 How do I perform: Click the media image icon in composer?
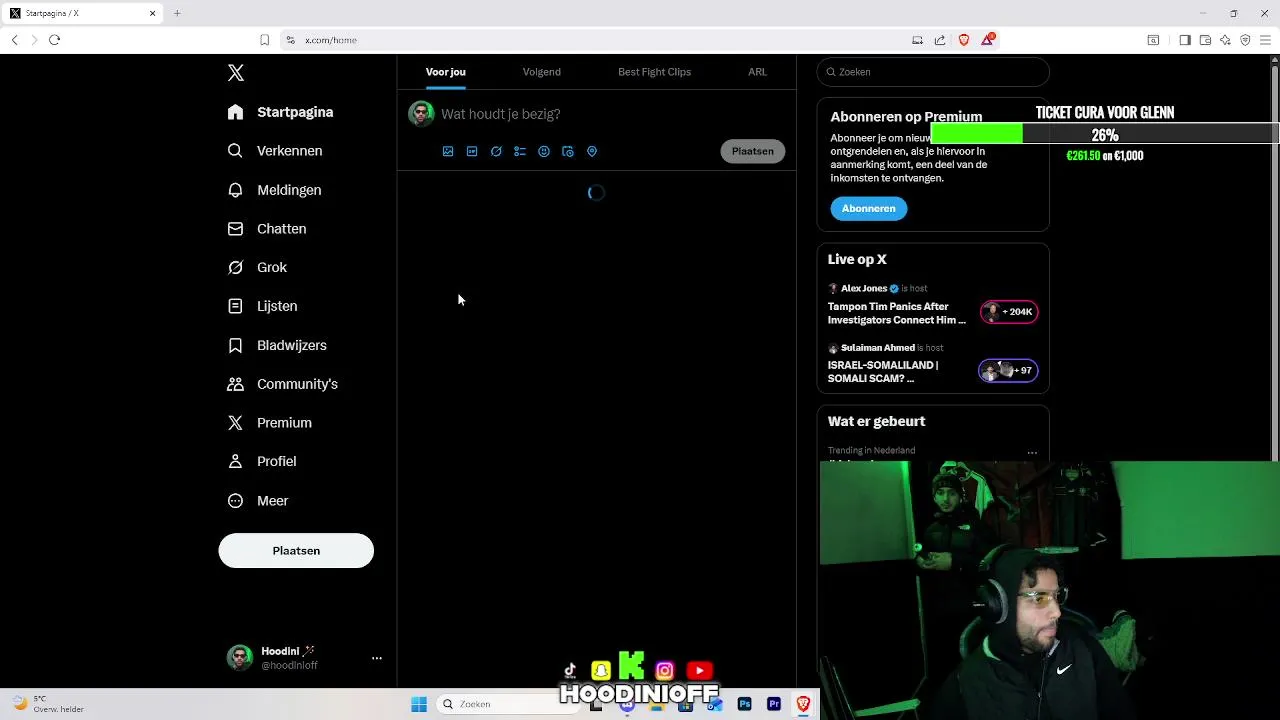pyautogui.click(x=448, y=151)
